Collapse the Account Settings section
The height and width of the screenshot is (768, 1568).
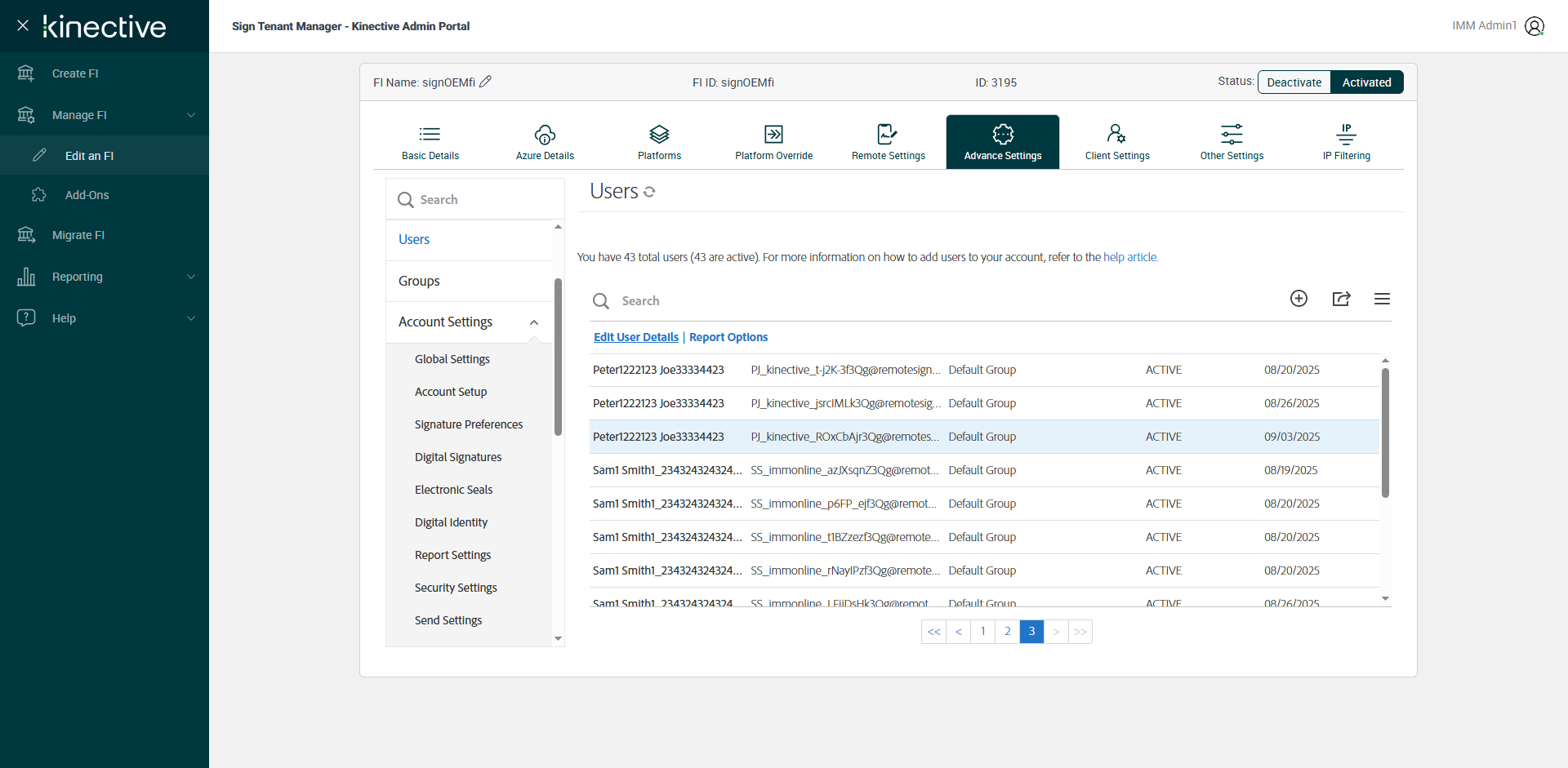(534, 322)
